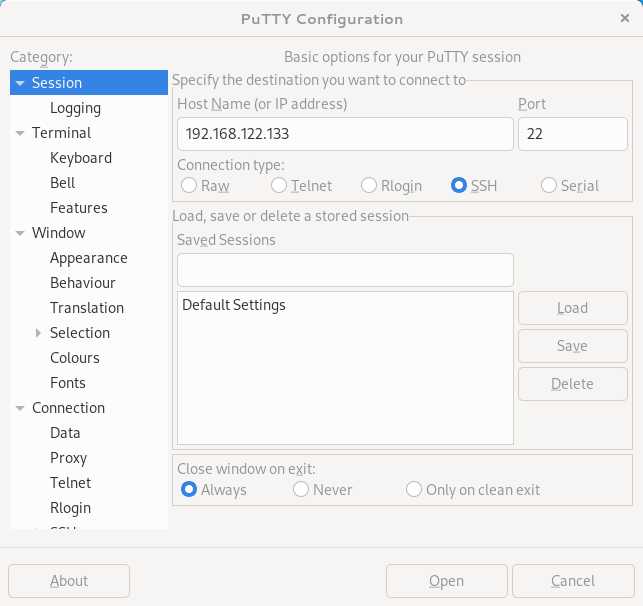The width and height of the screenshot is (643, 606).
Task: Open the Terminal category
Action: (89, 133)
